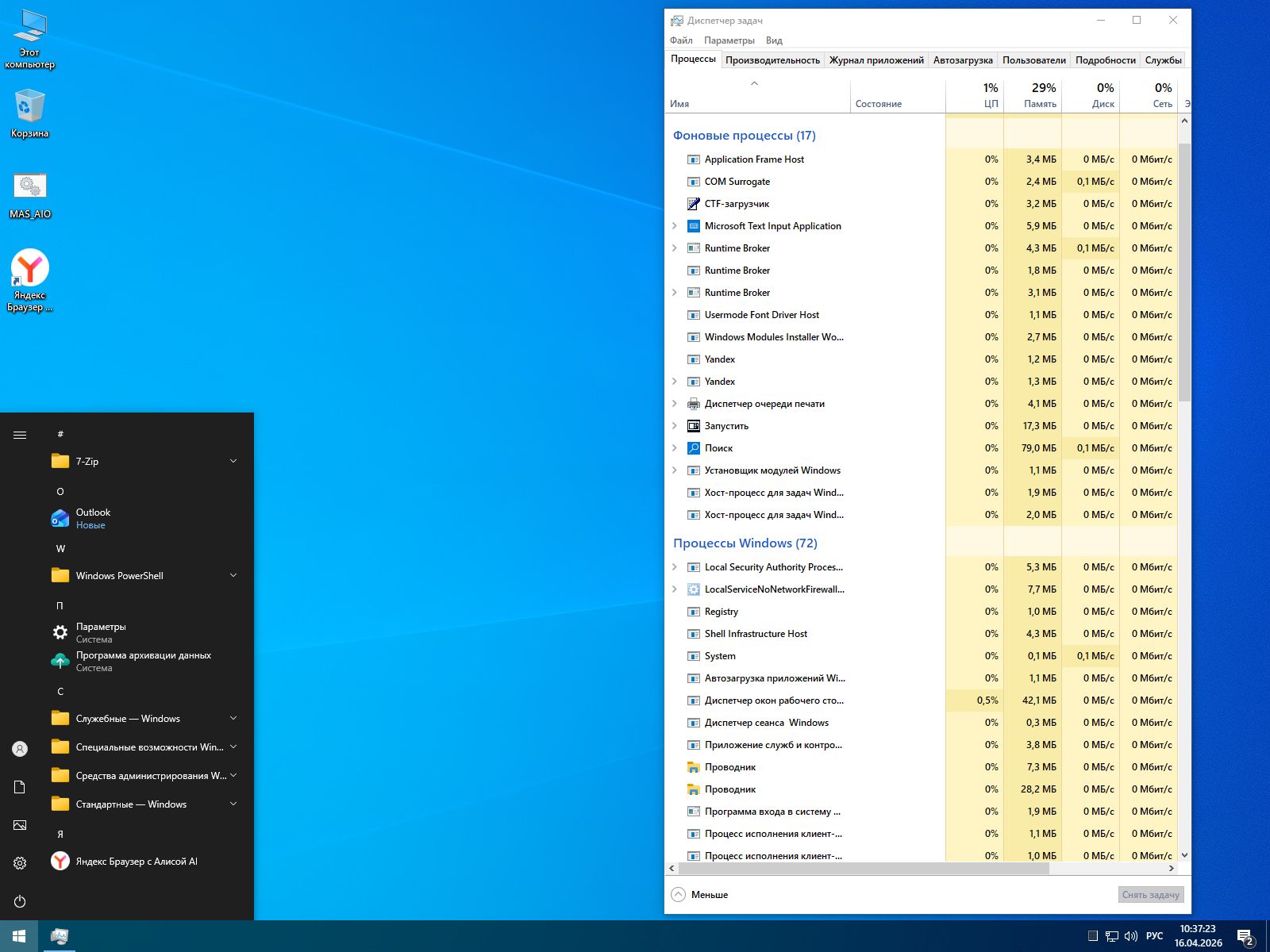Image resolution: width=1270 pixels, height=952 pixels.
Task: Open Settings gear in Start menu sidebar
Action: [20, 863]
